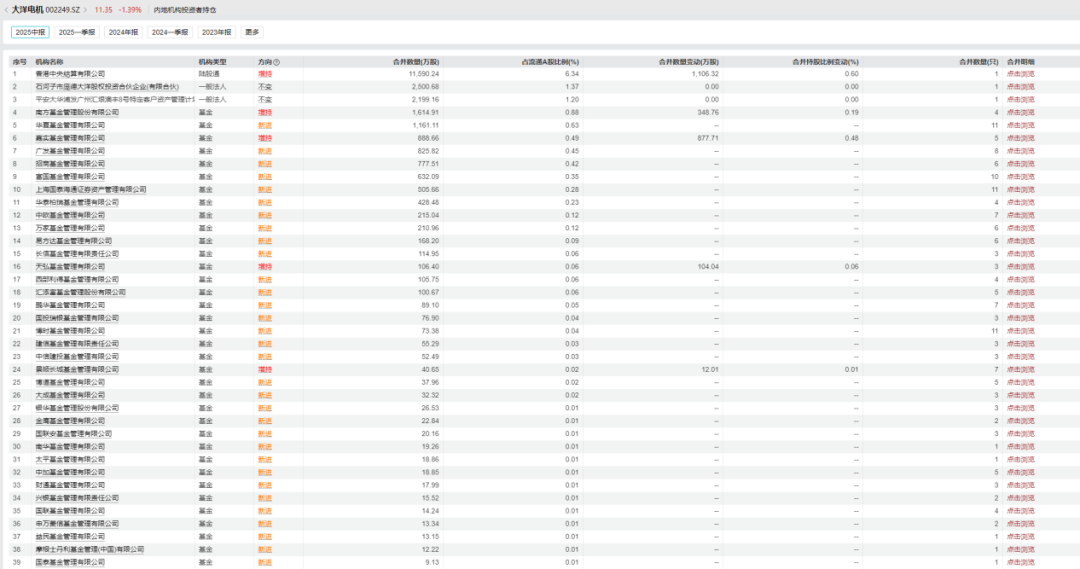The height and width of the screenshot is (569, 1080).
Task: Open 摩根士丹利基金管理(中国)有限公司 link
Action: 90,550
